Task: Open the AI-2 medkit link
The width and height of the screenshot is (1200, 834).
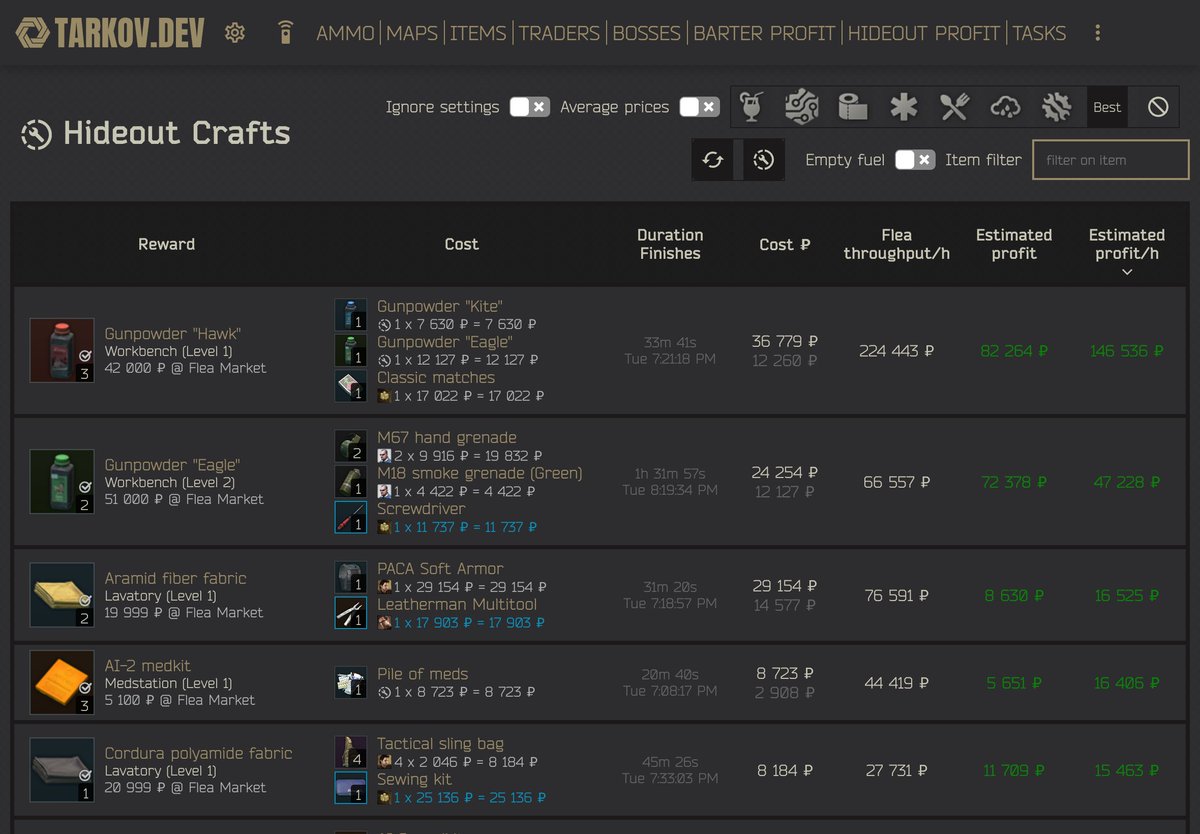Action: coord(147,665)
